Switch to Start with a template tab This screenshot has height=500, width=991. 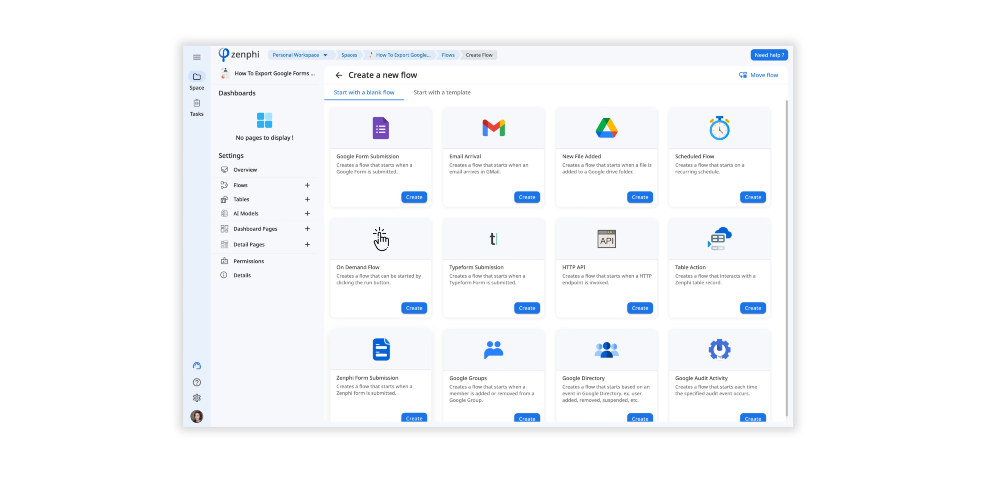[x=442, y=92]
